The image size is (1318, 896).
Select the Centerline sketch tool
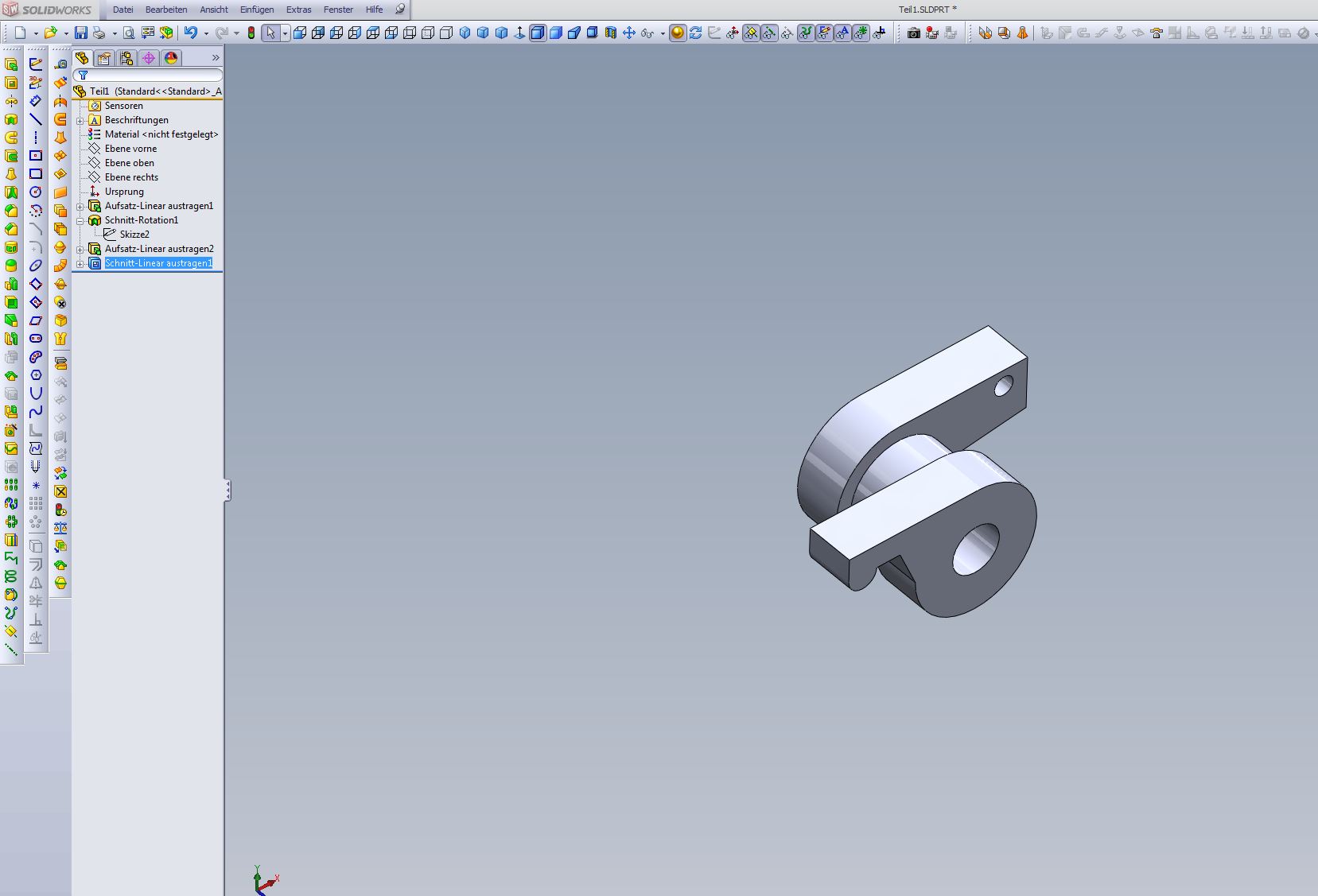point(36,138)
